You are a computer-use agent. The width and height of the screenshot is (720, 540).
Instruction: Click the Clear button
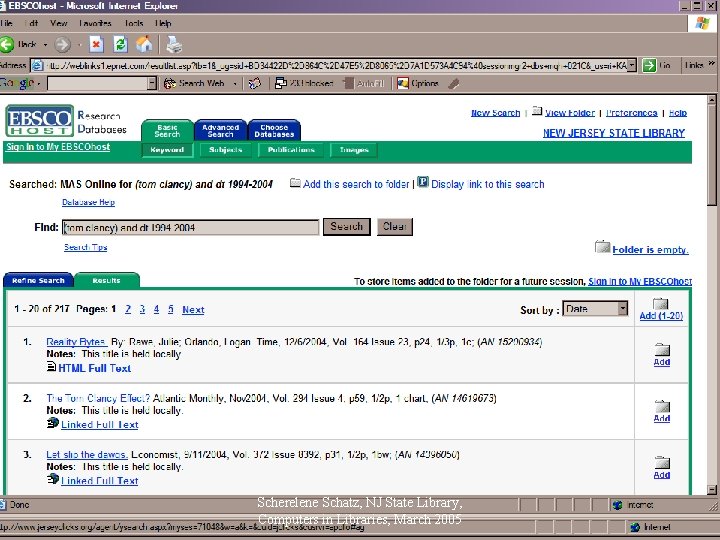[x=395, y=226]
